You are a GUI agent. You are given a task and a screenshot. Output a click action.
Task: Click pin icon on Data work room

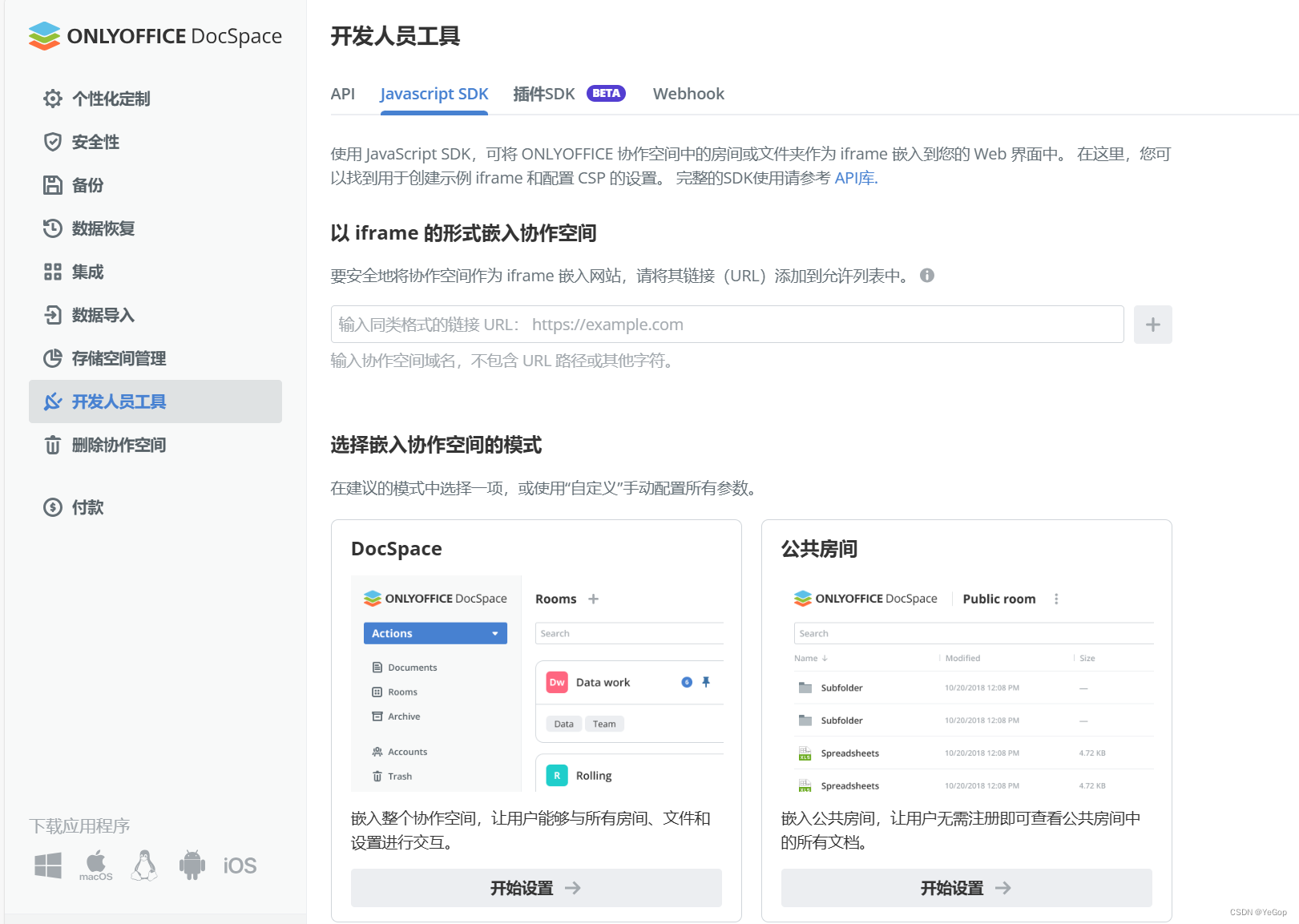click(706, 682)
